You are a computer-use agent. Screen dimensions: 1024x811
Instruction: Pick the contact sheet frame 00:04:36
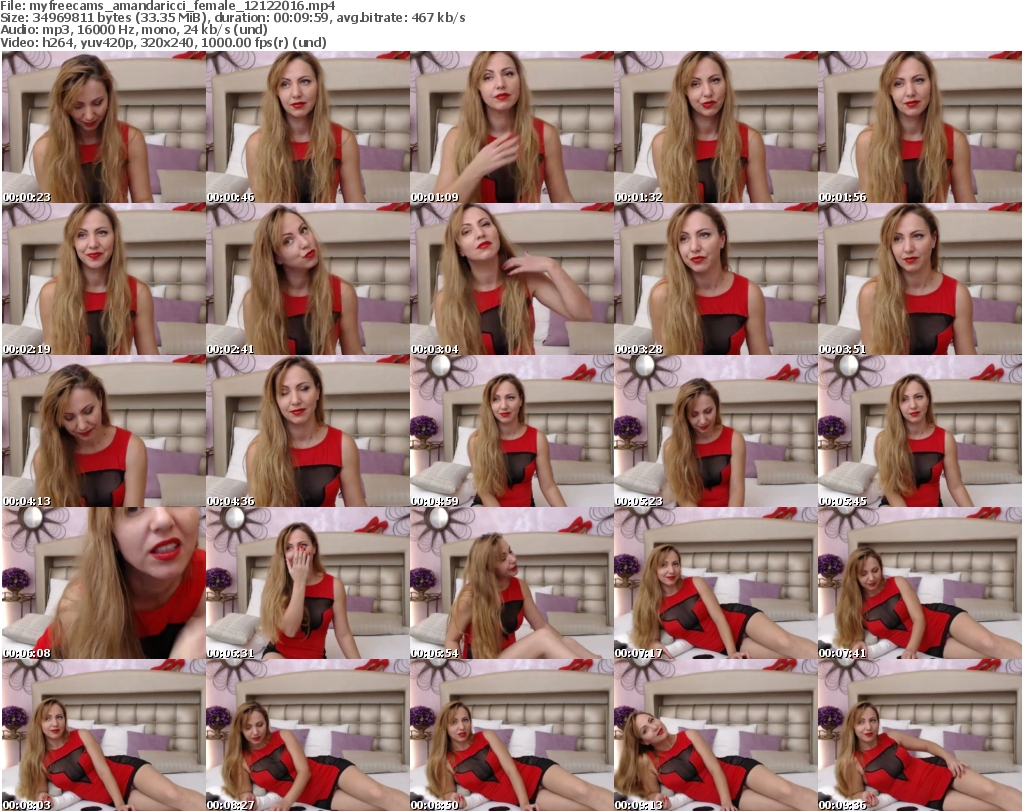(308, 431)
